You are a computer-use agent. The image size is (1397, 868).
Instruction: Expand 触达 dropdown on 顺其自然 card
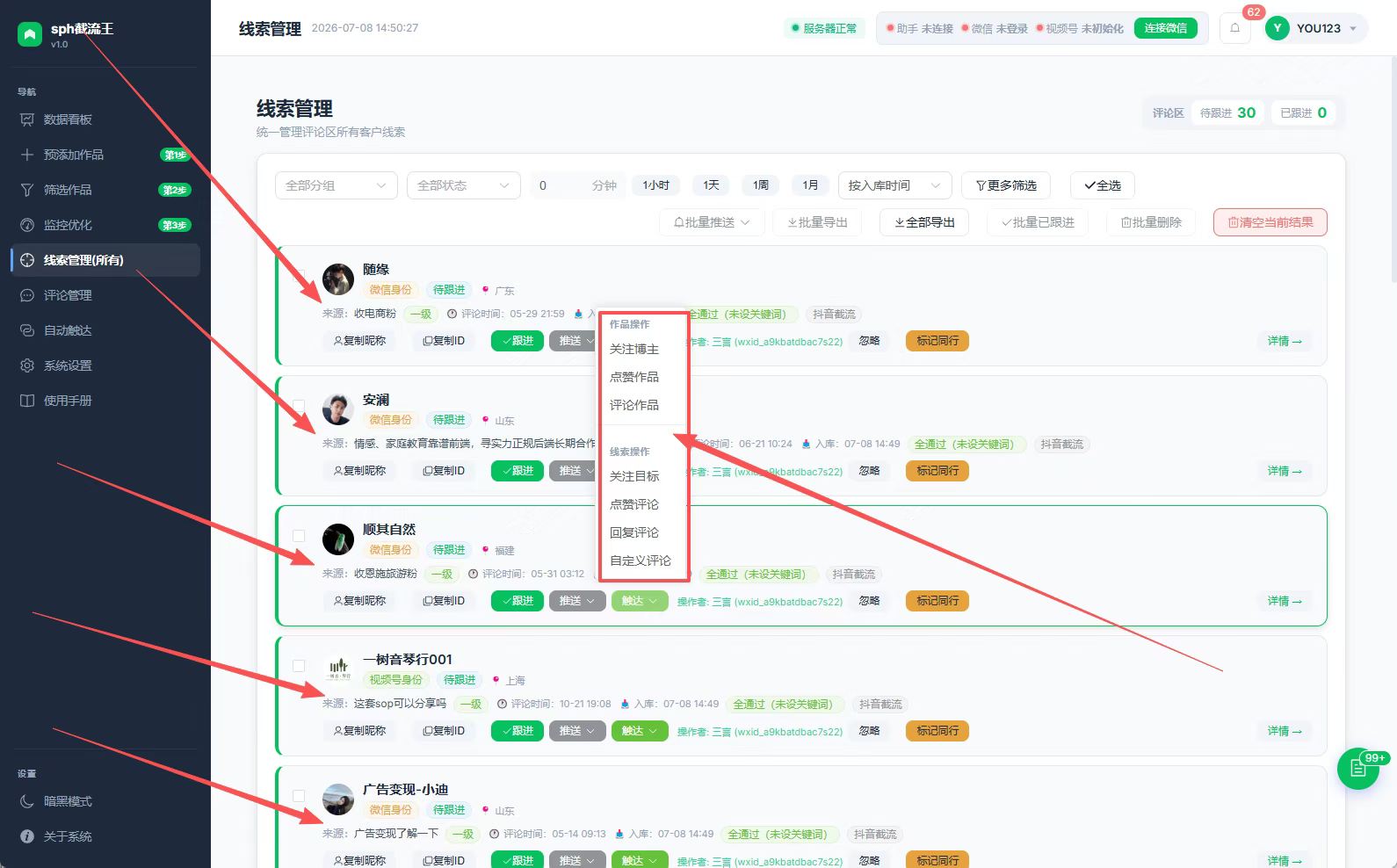pyautogui.click(x=640, y=601)
